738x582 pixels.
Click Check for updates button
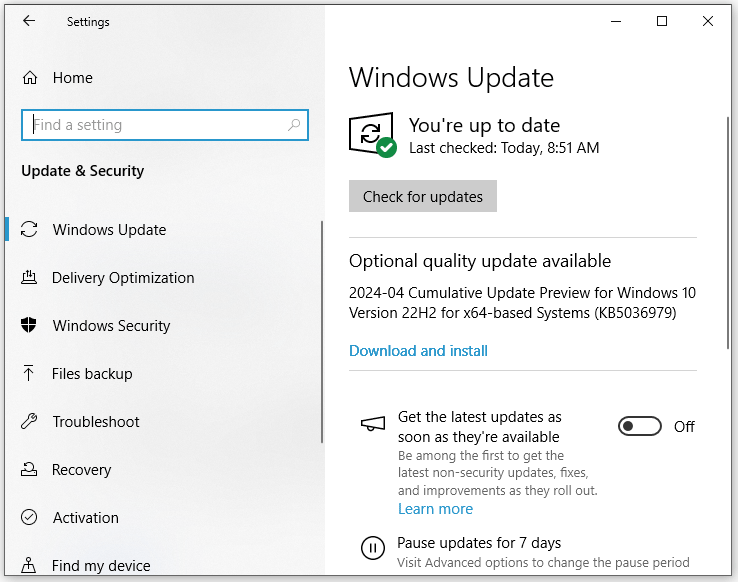(x=423, y=196)
